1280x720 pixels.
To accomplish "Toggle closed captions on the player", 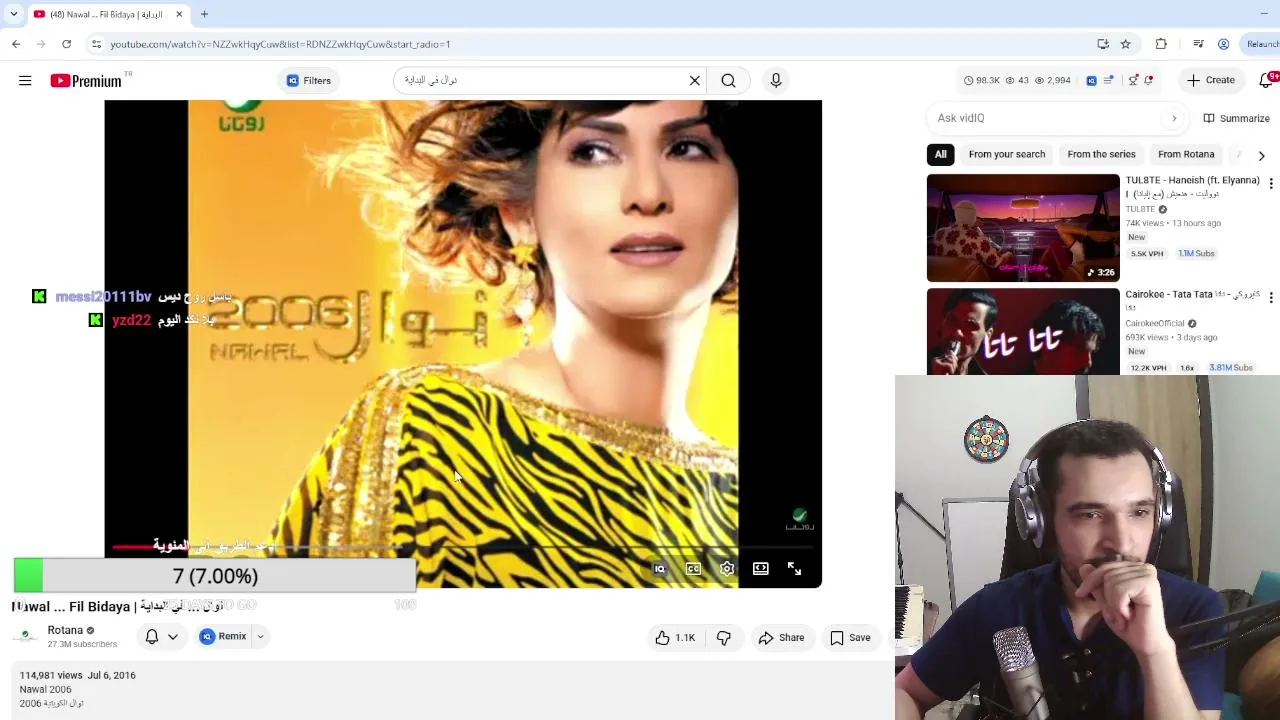I will pos(693,568).
